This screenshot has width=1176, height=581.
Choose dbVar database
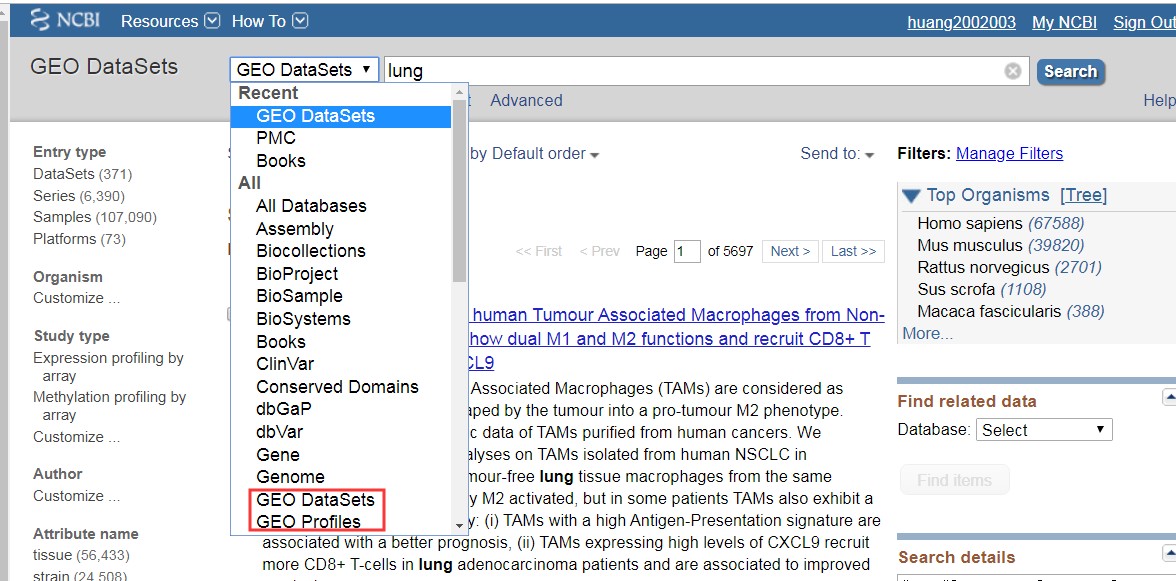tap(279, 432)
